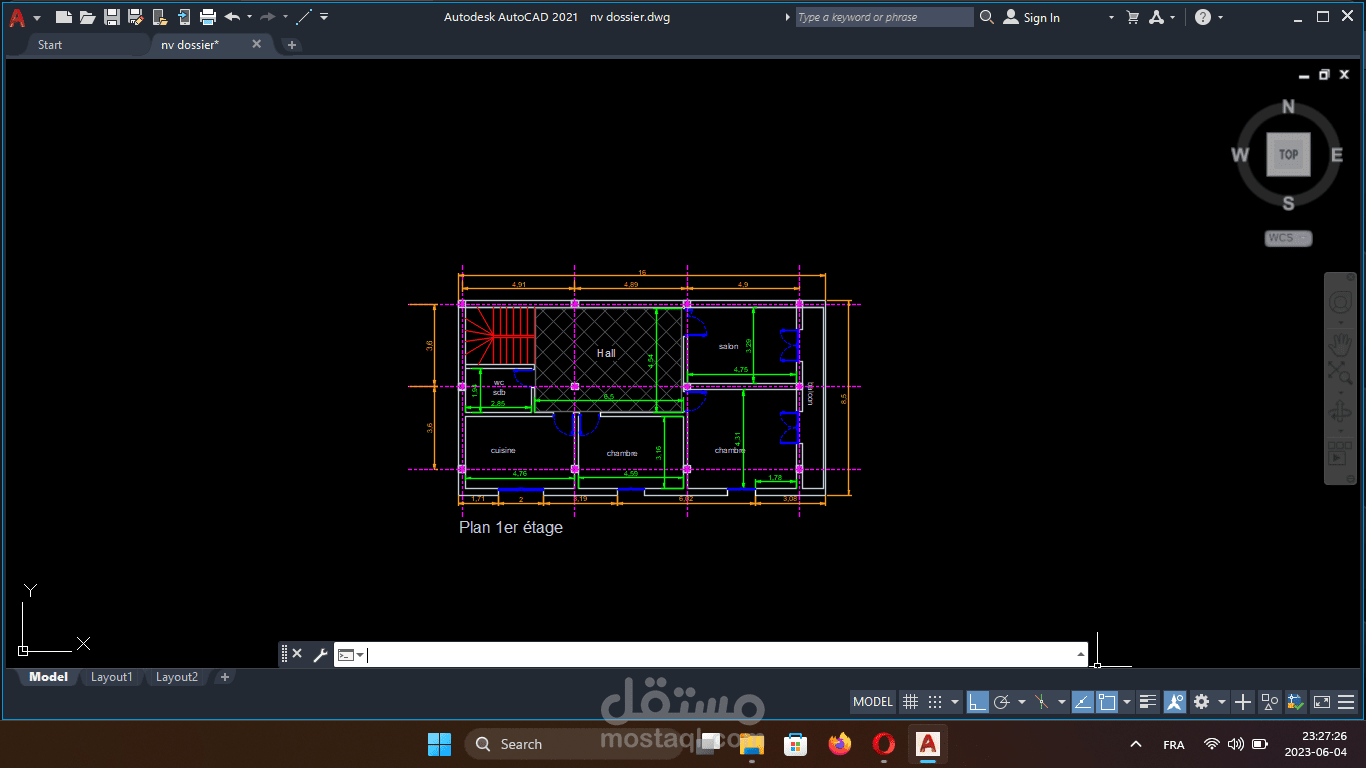
Task: Undo the last action
Action: [232, 17]
